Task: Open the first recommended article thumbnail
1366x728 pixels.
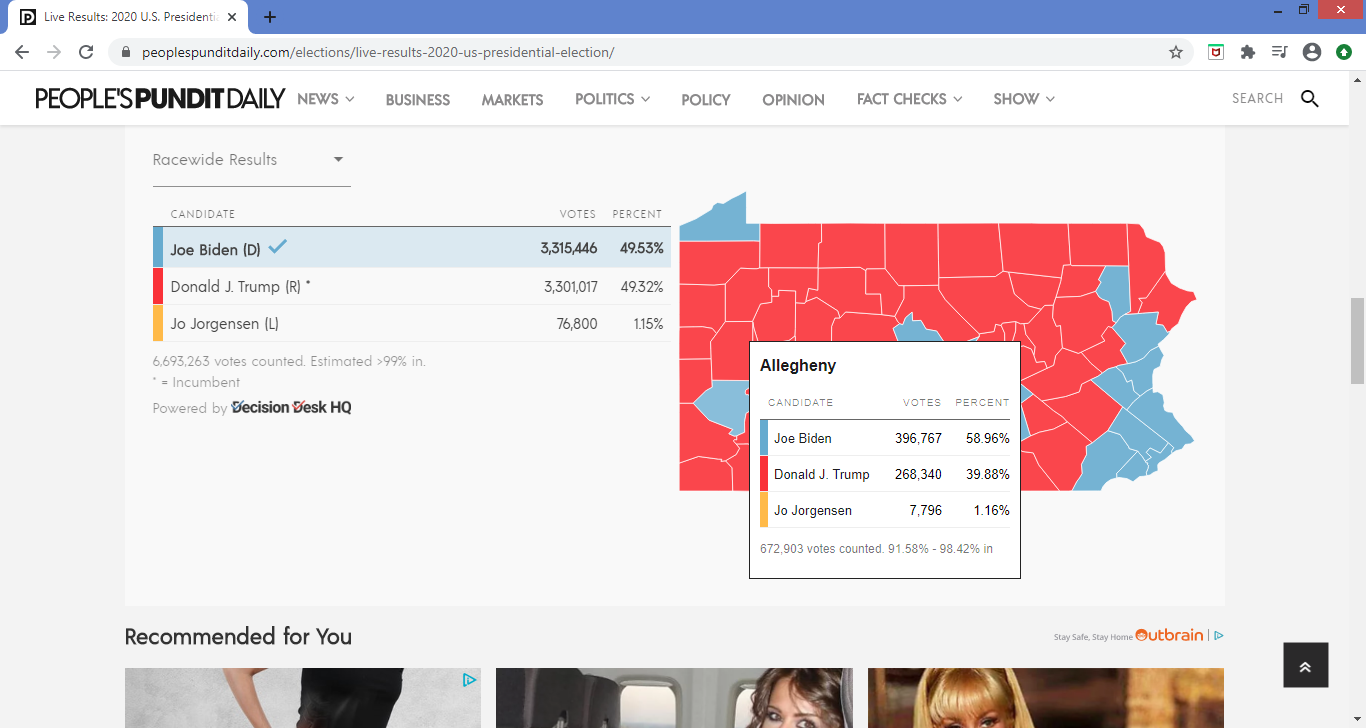Action: (303, 698)
